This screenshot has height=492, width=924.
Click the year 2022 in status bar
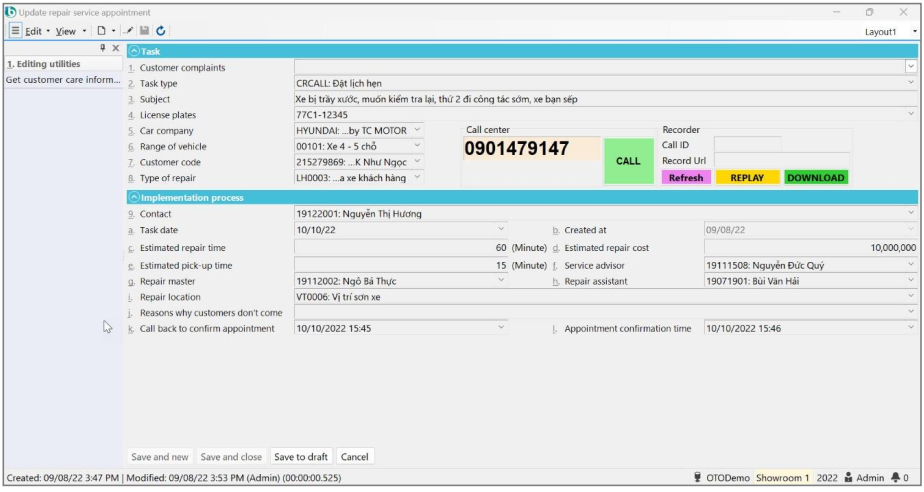point(827,478)
